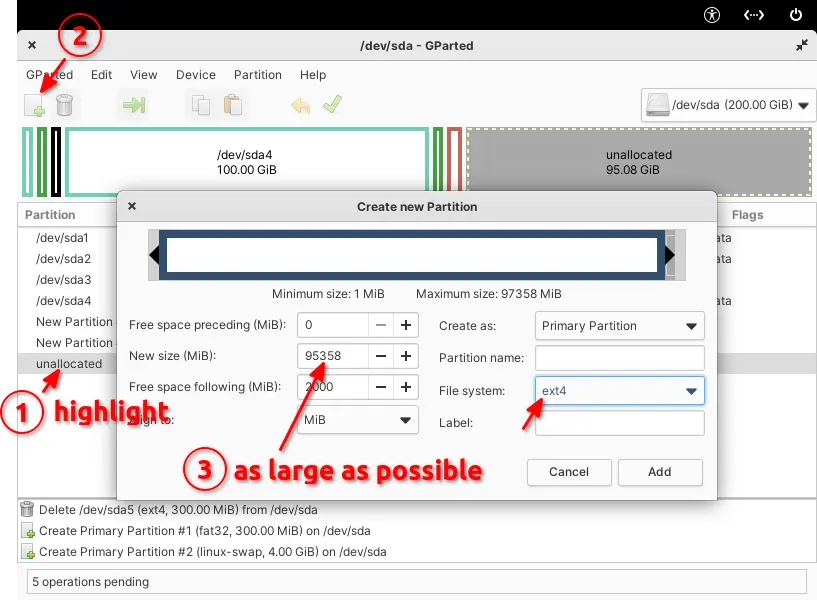The width and height of the screenshot is (817, 600).
Task: Click the New partition toolbar icon
Action: click(35, 105)
